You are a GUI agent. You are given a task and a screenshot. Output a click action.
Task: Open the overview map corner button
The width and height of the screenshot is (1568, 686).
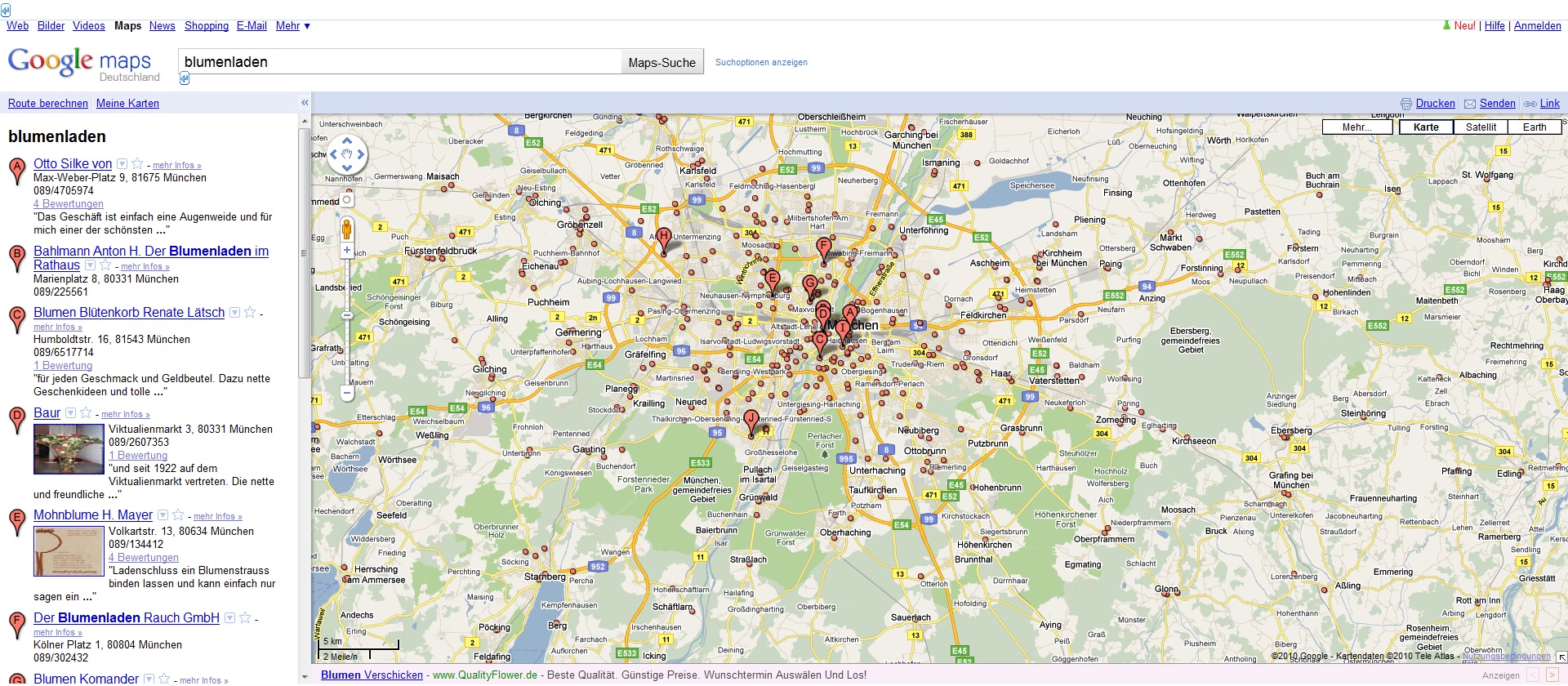(1561, 657)
